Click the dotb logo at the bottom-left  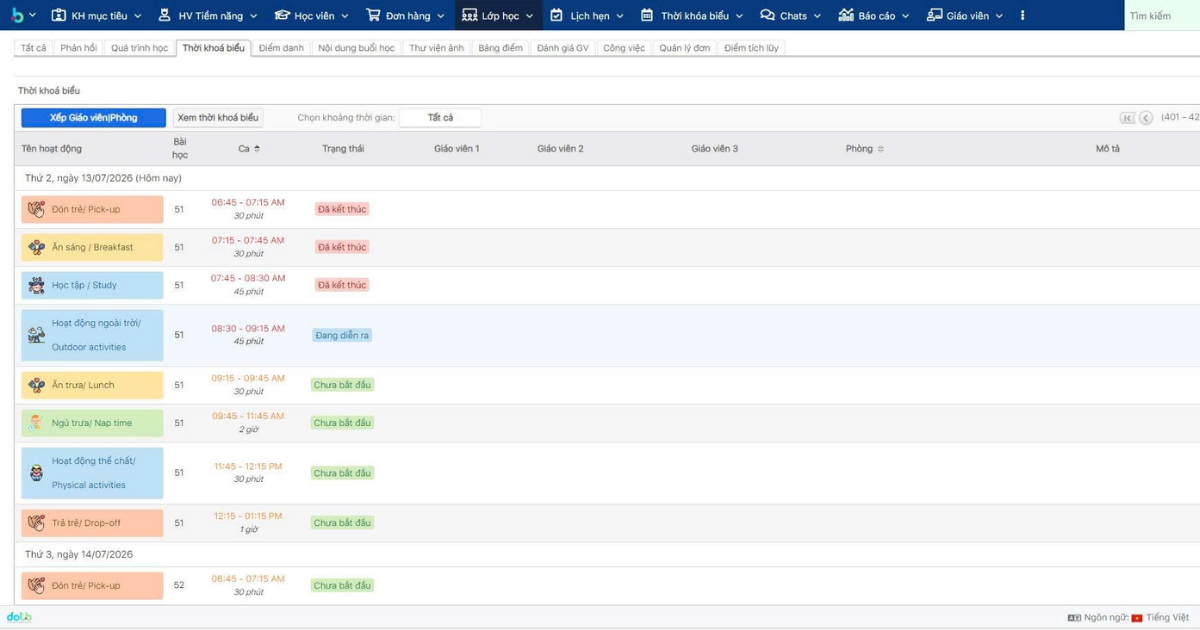(19, 617)
